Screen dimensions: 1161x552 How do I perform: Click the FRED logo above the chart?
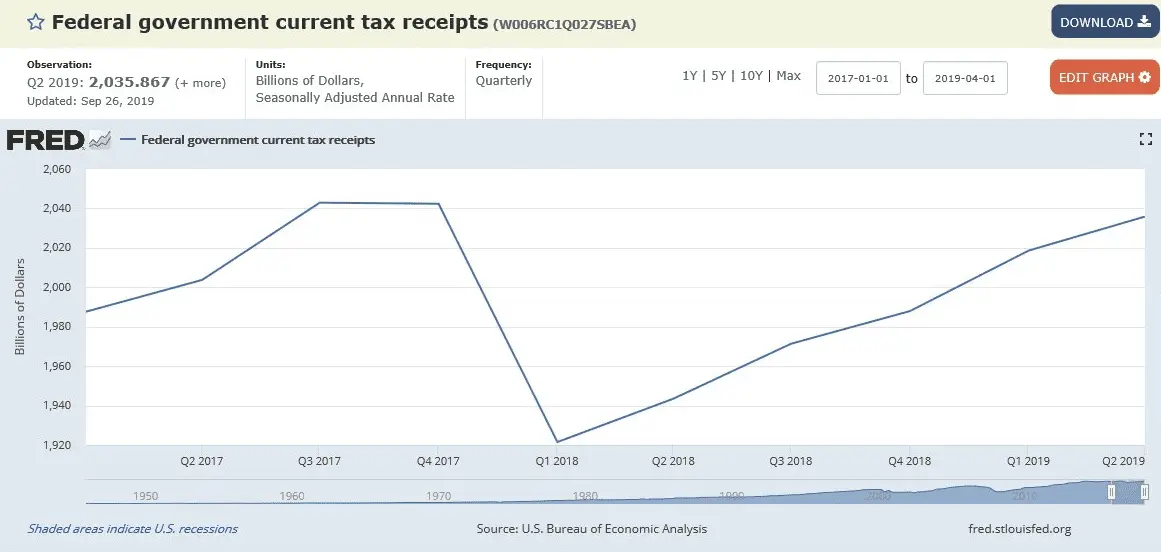(x=45, y=140)
